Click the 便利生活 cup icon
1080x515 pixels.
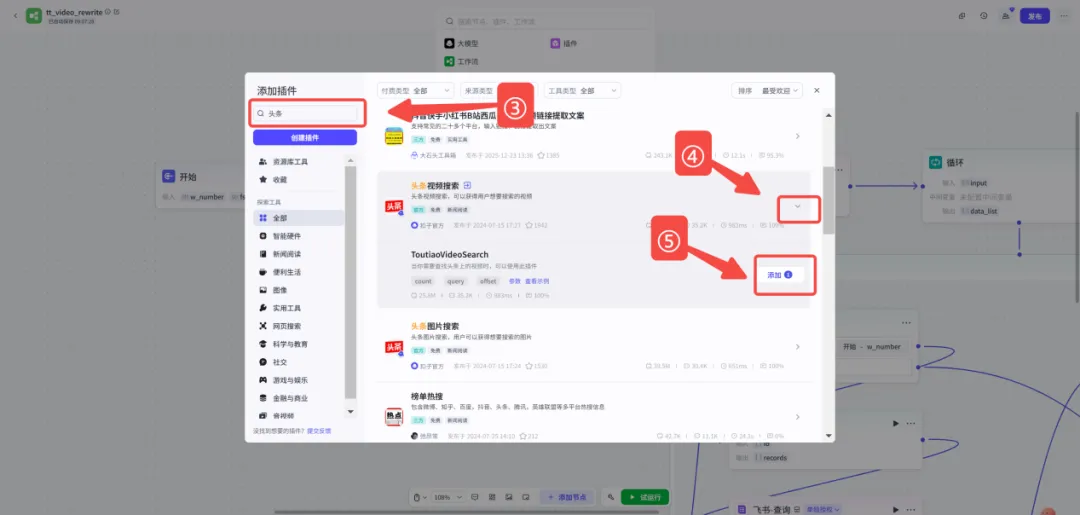coord(263,272)
